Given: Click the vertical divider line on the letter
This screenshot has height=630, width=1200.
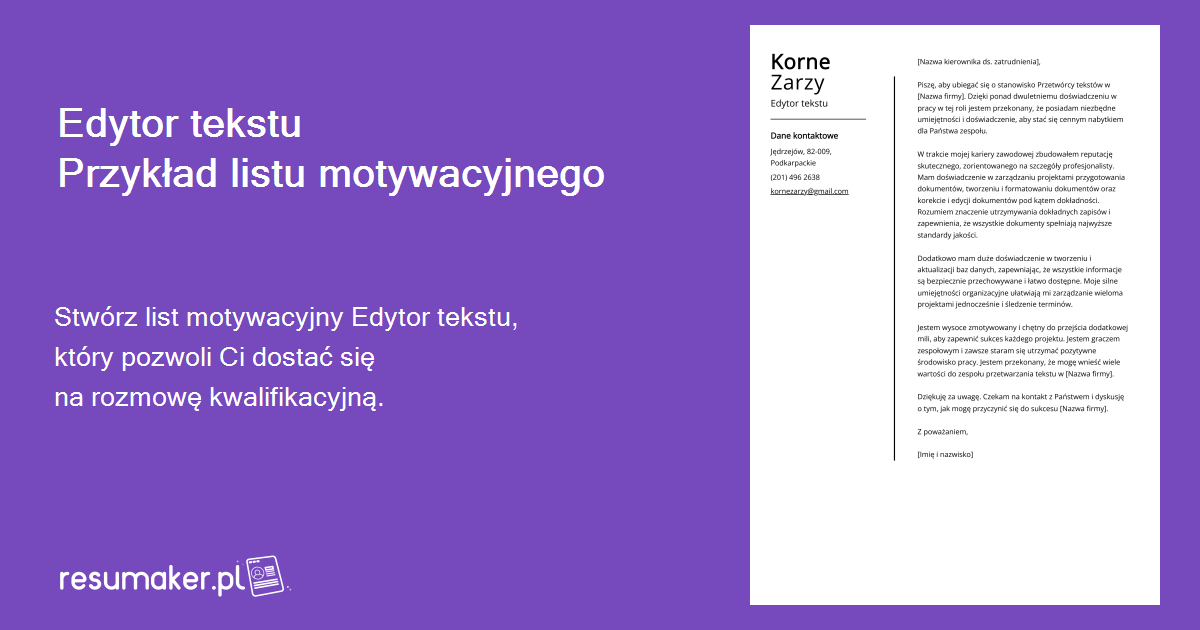Looking at the screenshot, I should [895, 260].
